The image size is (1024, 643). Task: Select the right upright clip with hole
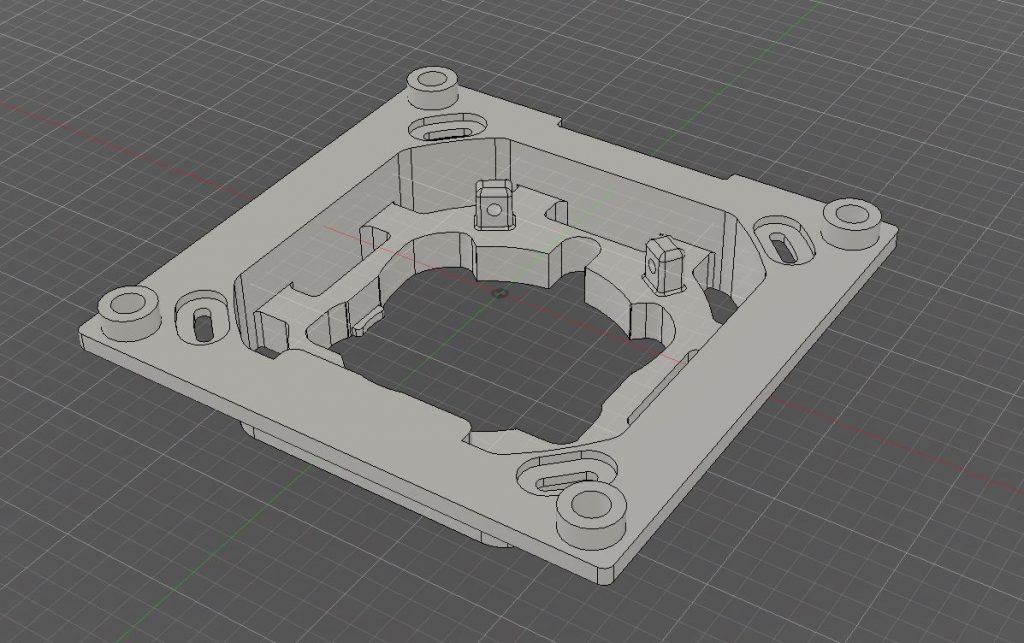point(665,264)
